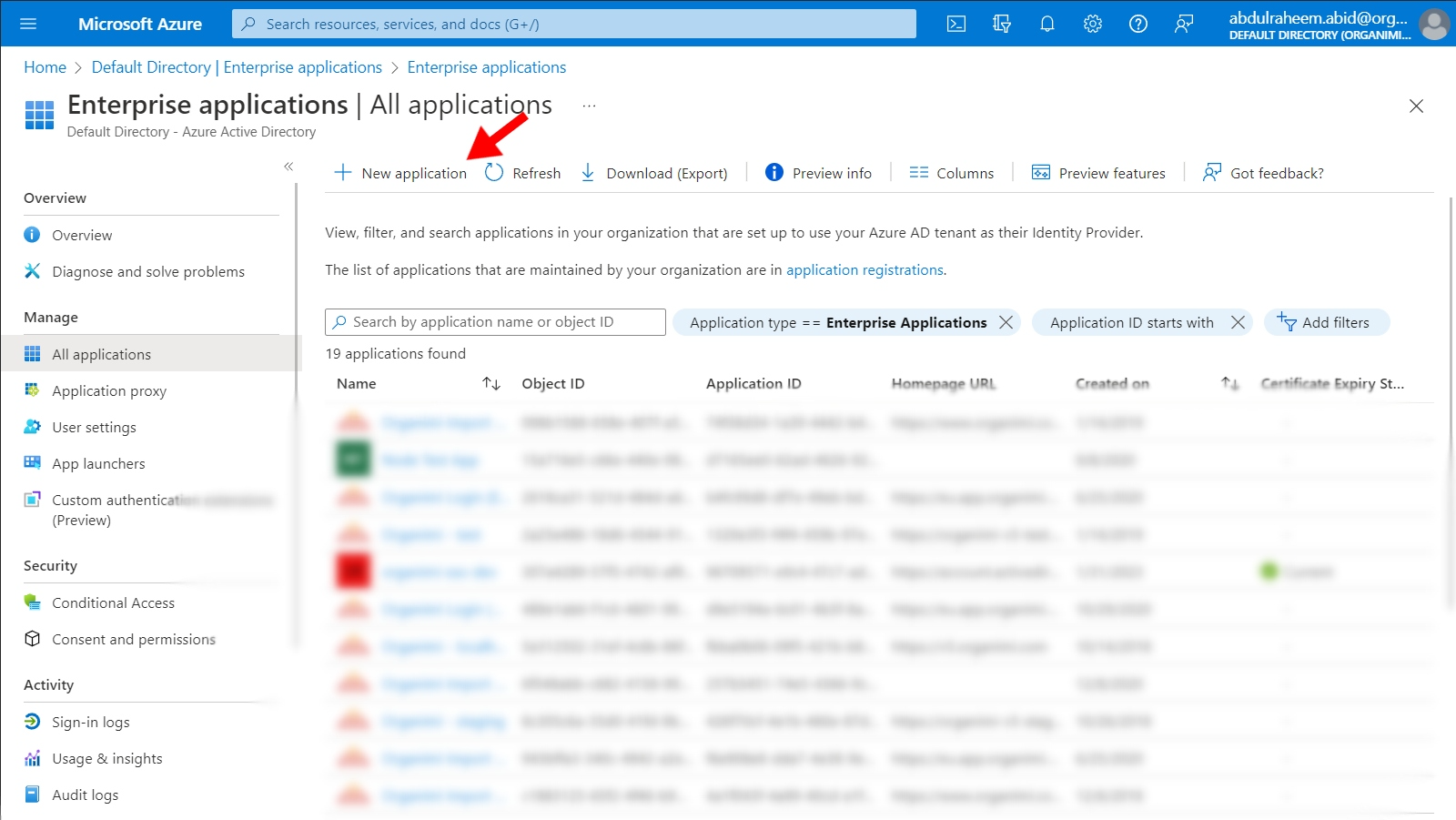This screenshot has width=1456, height=820.
Task: Open the Directories and subscriptions filter icon
Action: pyautogui.click(x=1002, y=24)
